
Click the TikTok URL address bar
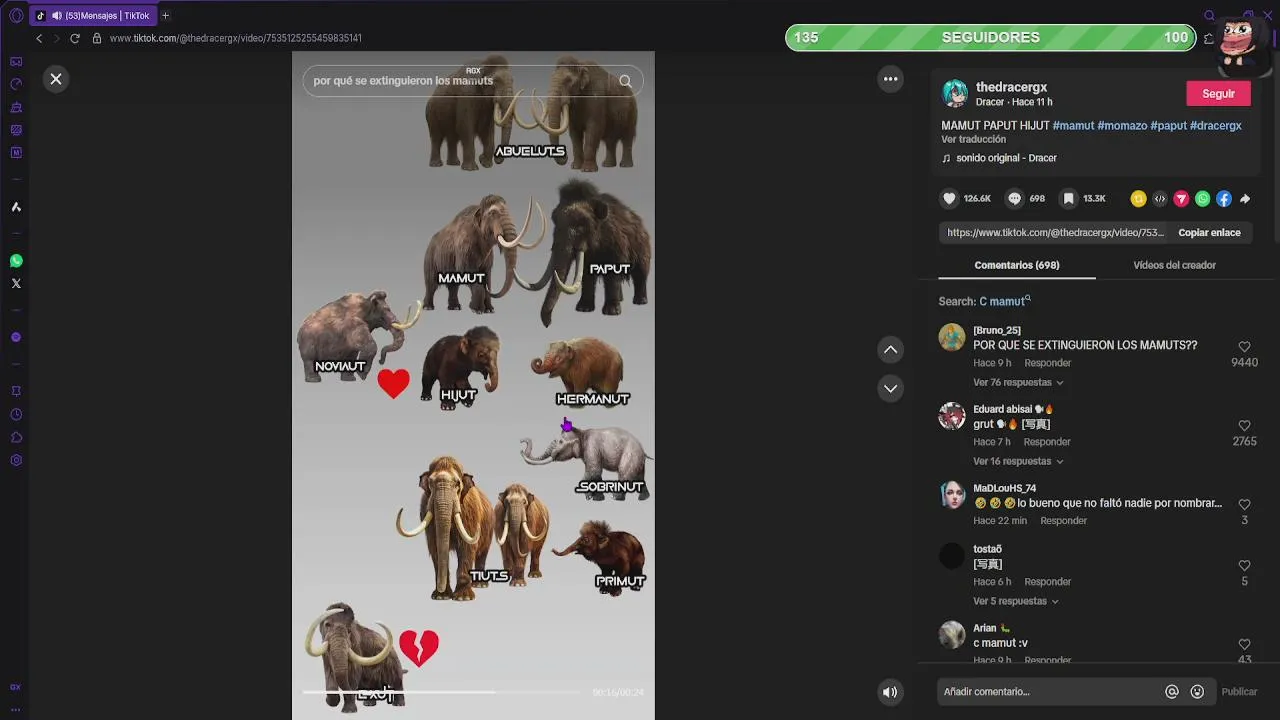pyautogui.click(x=236, y=38)
